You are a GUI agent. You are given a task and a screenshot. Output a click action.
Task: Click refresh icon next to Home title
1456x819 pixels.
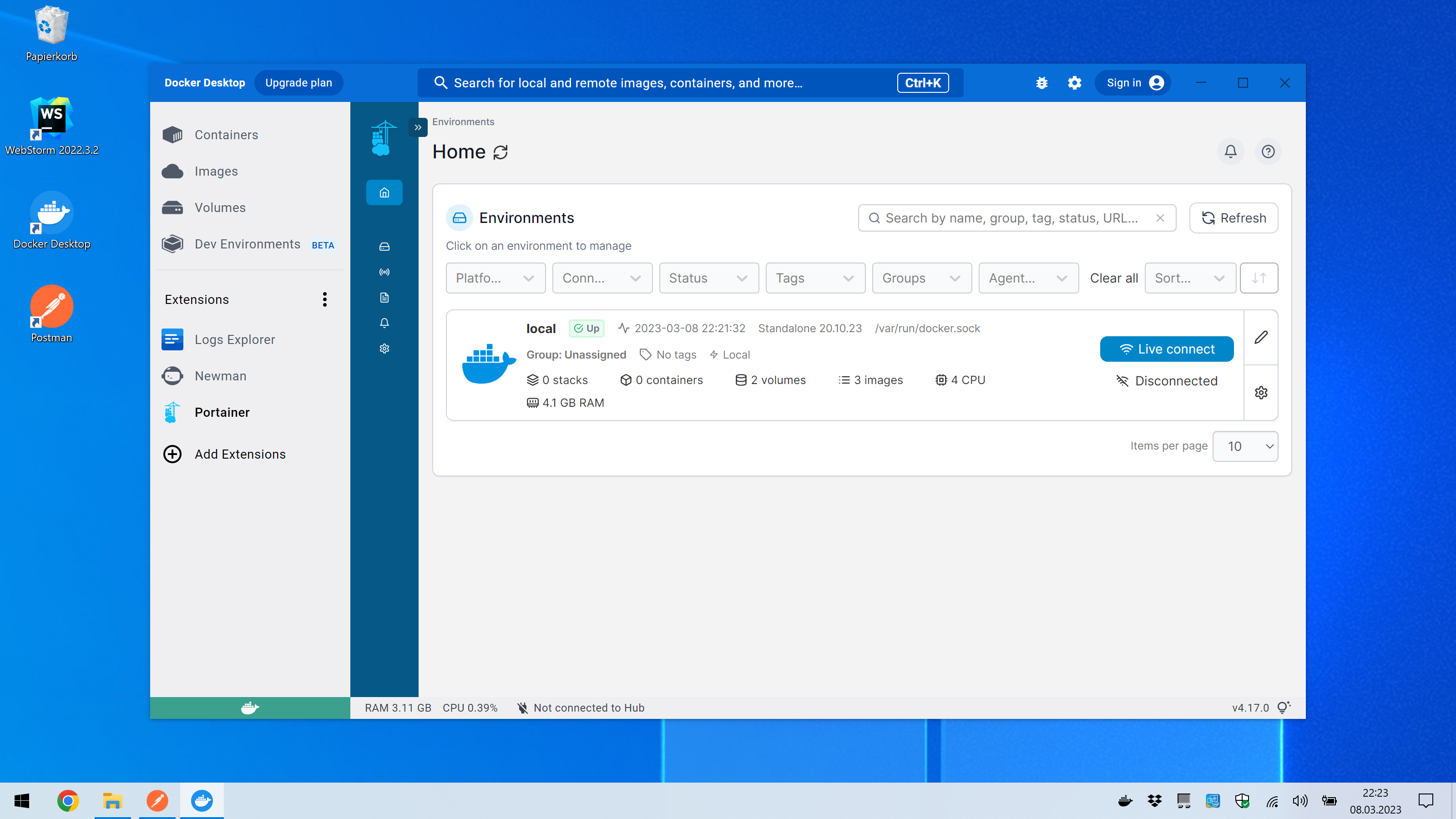500,152
